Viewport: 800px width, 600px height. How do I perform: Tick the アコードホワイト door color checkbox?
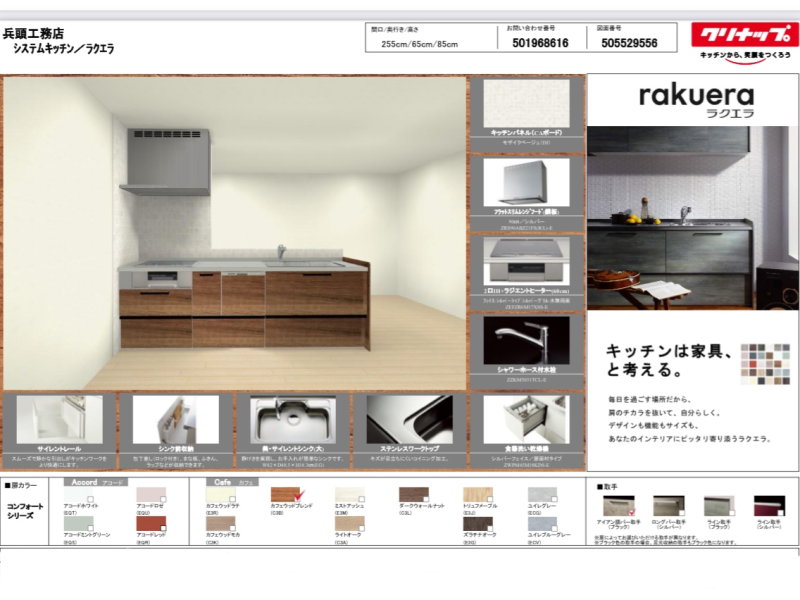coord(90,499)
